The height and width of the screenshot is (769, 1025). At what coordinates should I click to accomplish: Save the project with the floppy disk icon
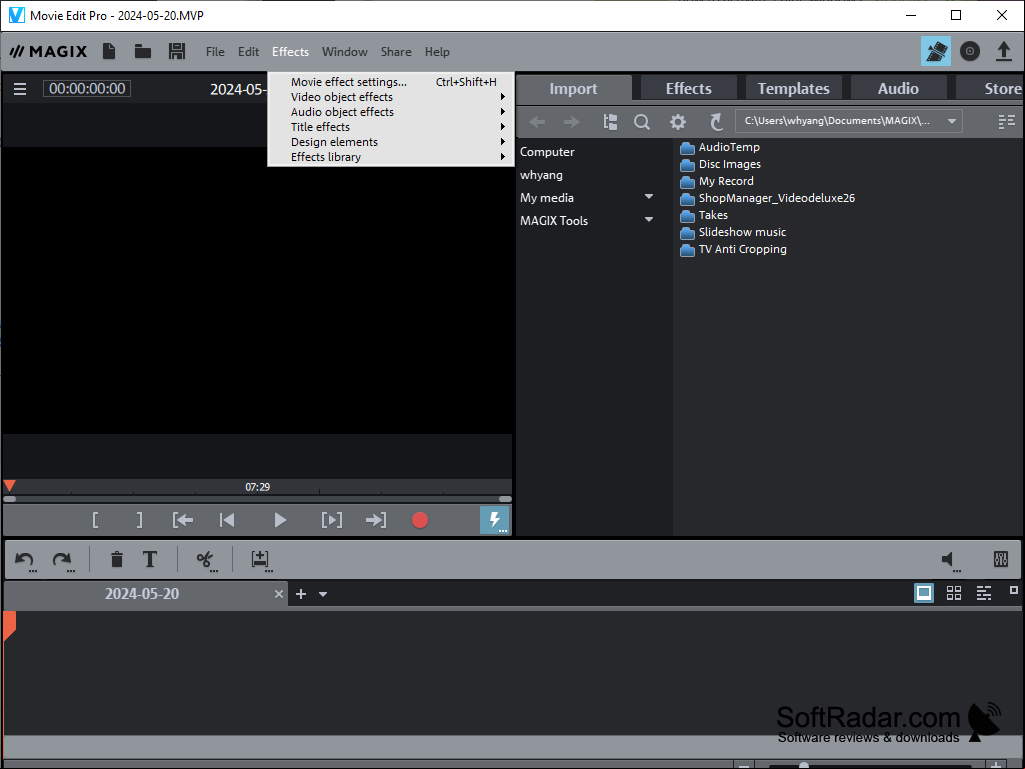(x=177, y=51)
